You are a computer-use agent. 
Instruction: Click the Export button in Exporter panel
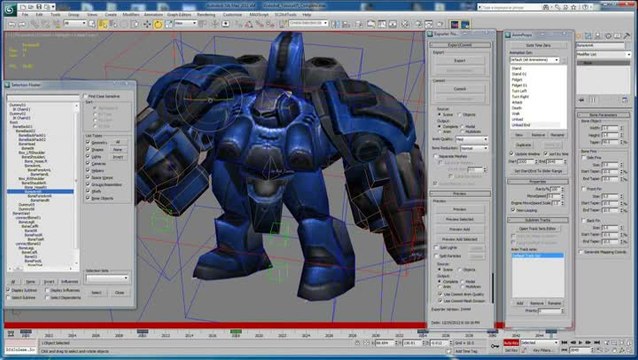pyautogui.click(x=459, y=61)
